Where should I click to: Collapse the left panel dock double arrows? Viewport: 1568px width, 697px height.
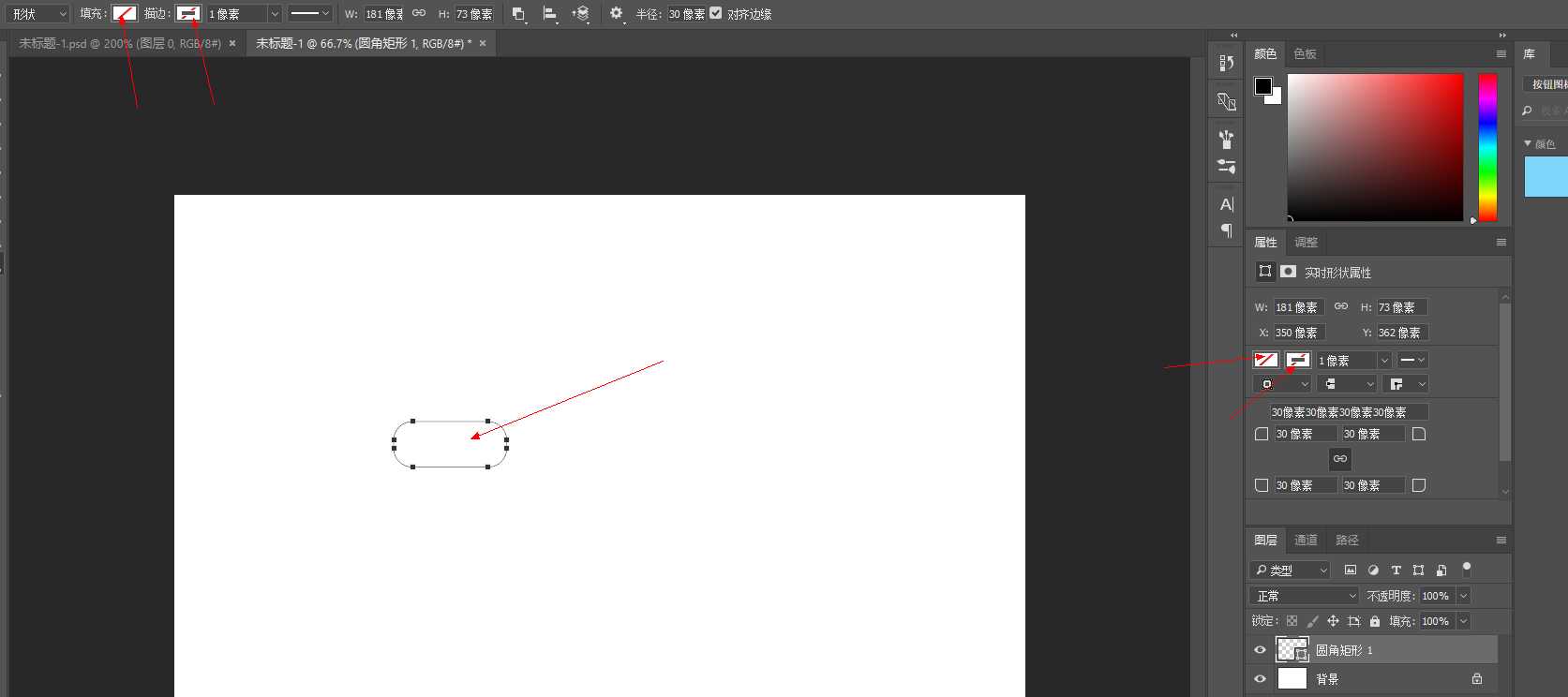(1233, 36)
